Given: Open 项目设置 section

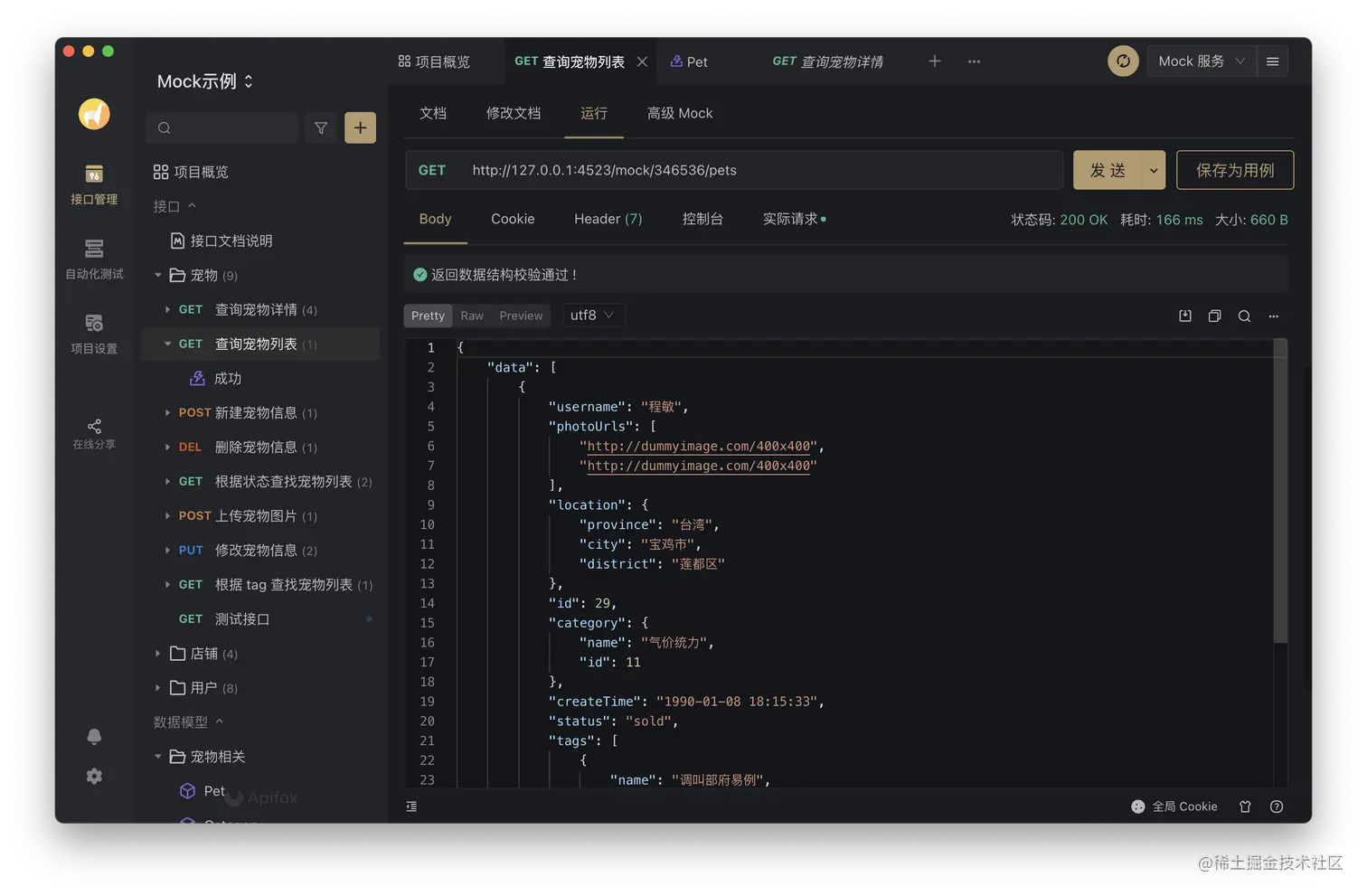Looking at the screenshot, I should click(94, 334).
